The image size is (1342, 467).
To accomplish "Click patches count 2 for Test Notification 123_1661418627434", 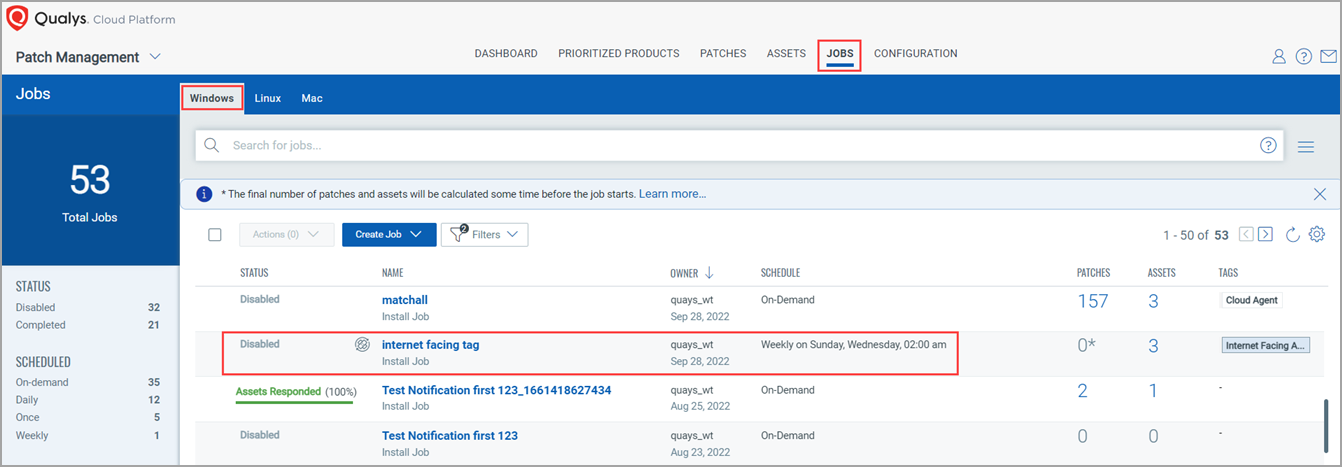I will click(x=1082, y=391).
